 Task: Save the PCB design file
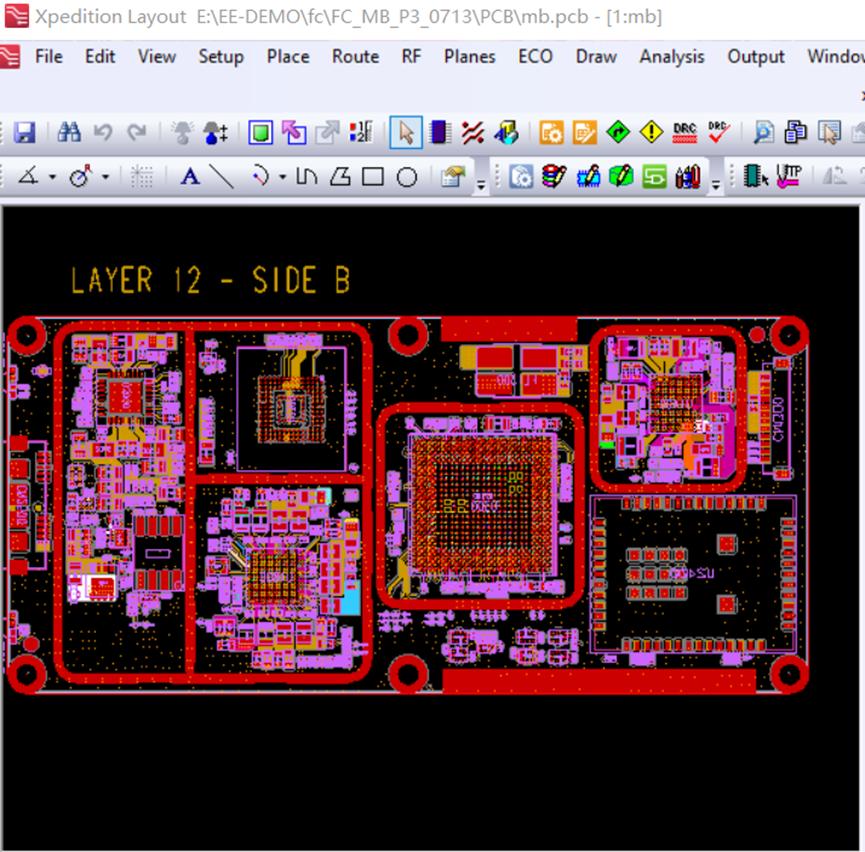pyautogui.click(x=25, y=132)
